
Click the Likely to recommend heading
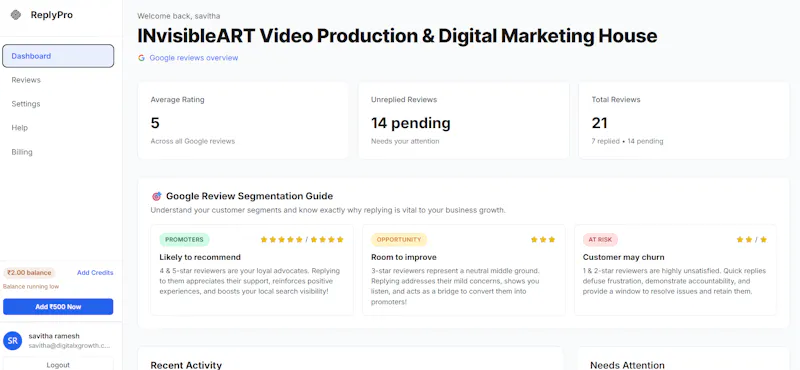coord(200,257)
